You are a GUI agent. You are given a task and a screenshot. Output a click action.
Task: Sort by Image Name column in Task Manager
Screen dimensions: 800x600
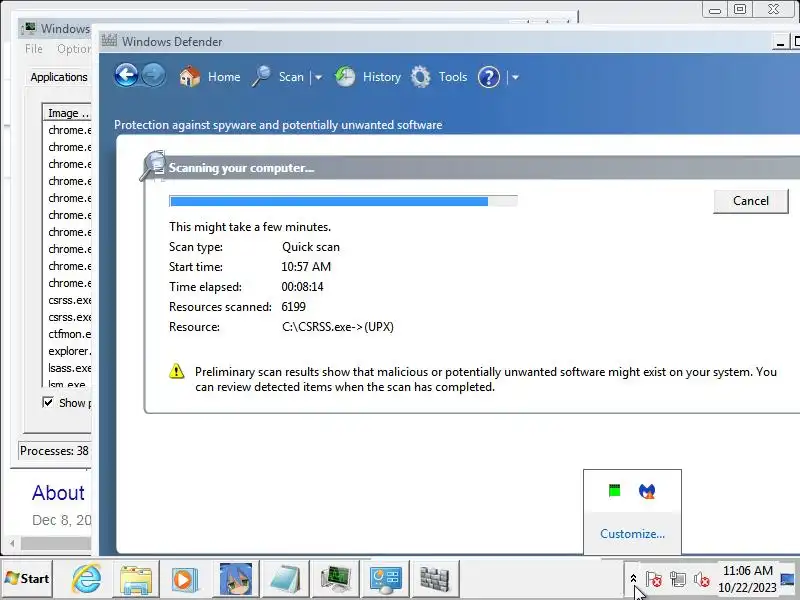67,113
